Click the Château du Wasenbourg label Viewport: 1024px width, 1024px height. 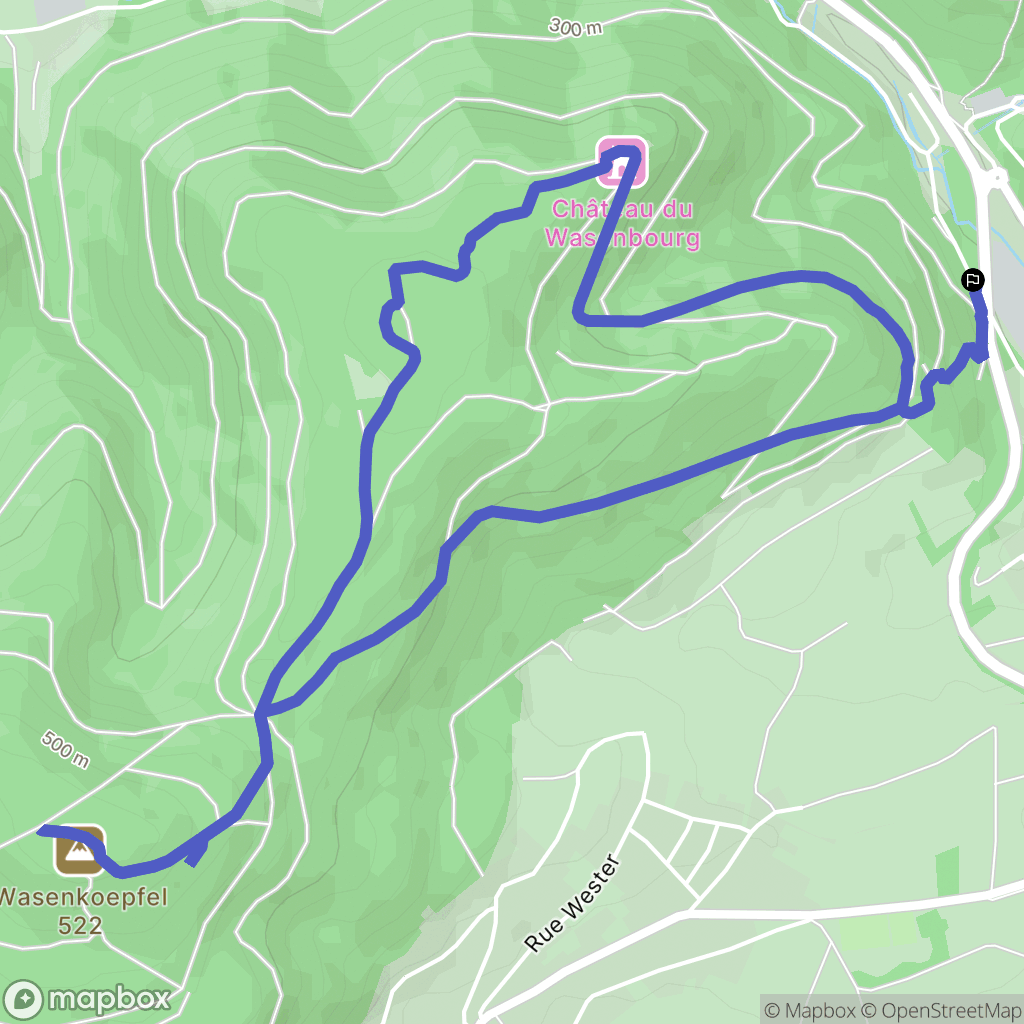pos(622,223)
